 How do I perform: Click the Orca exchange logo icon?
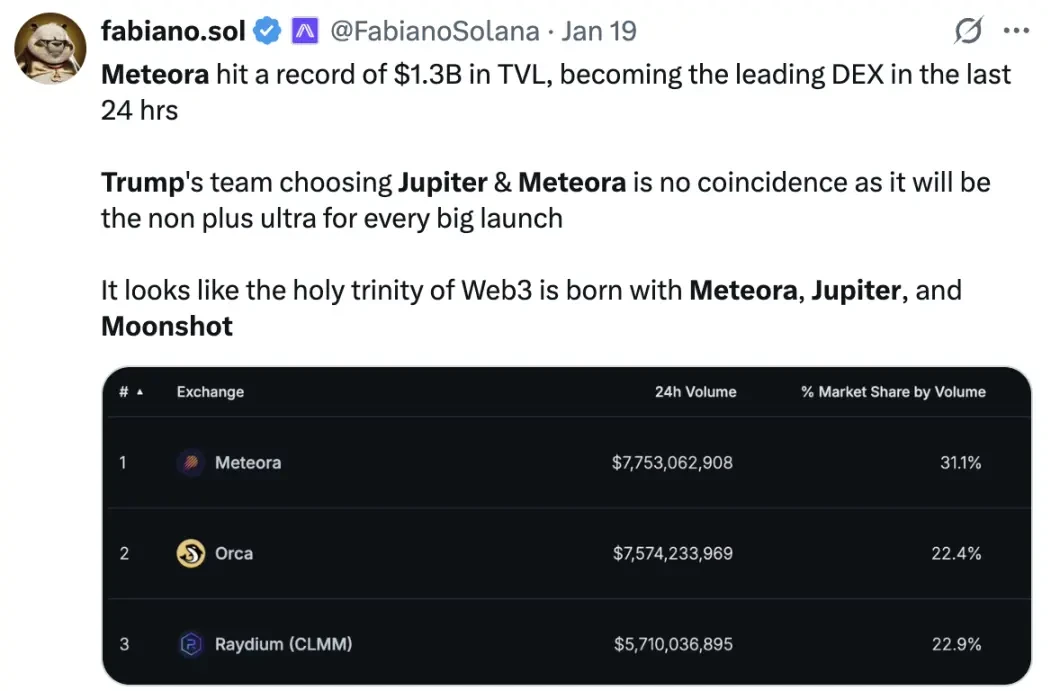click(193, 554)
